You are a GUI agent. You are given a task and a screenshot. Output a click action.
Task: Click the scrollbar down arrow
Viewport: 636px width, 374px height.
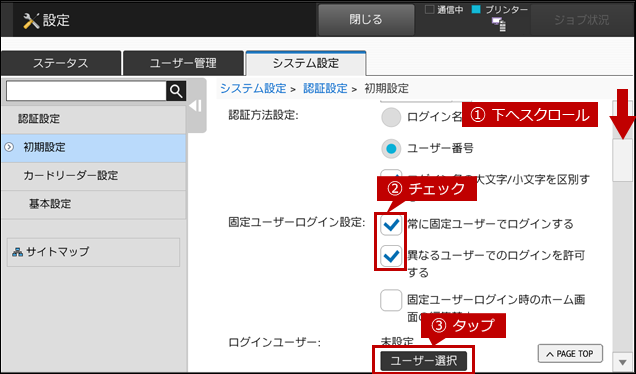[x=622, y=362]
